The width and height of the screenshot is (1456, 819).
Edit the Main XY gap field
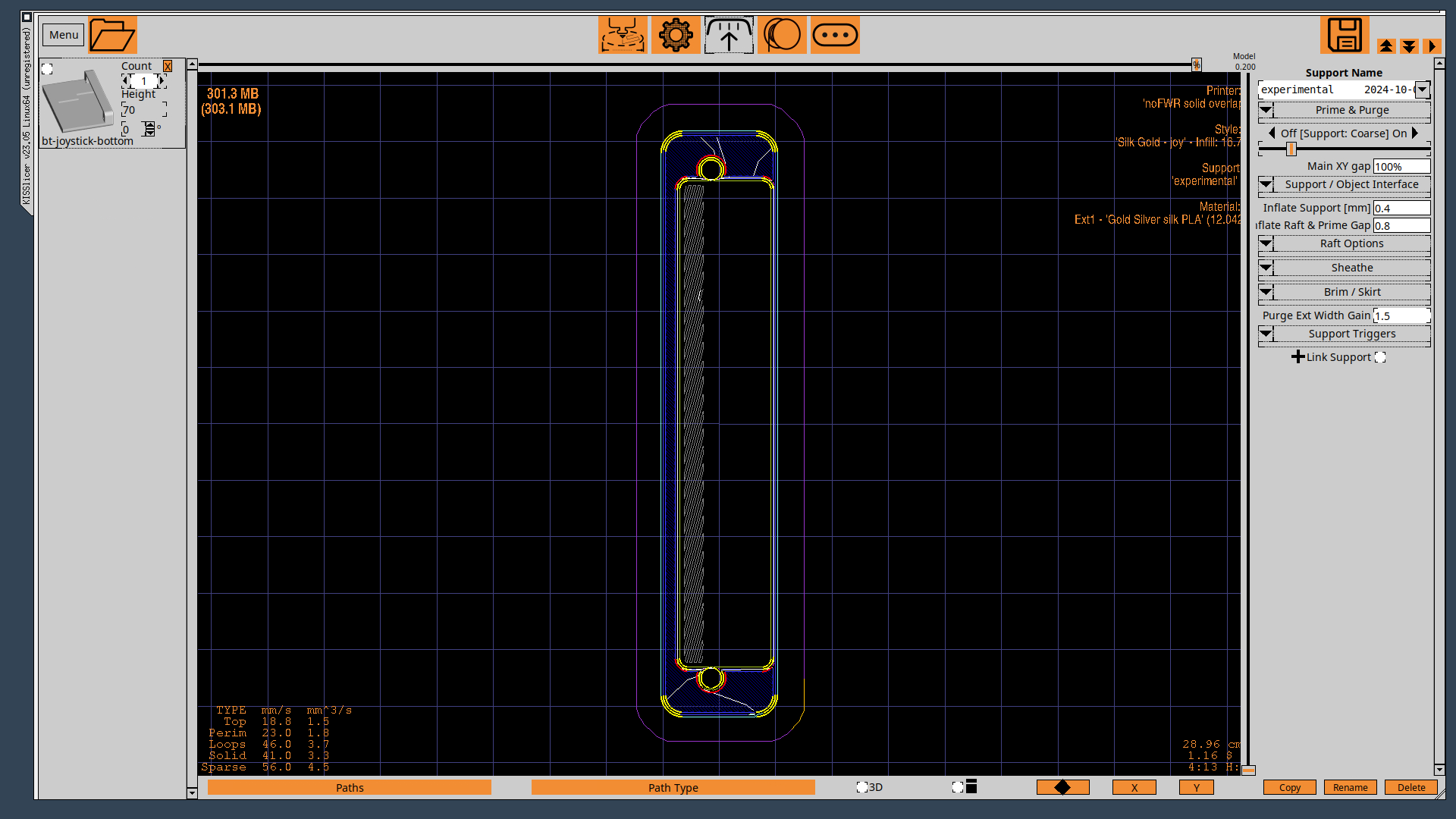click(1401, 167)
